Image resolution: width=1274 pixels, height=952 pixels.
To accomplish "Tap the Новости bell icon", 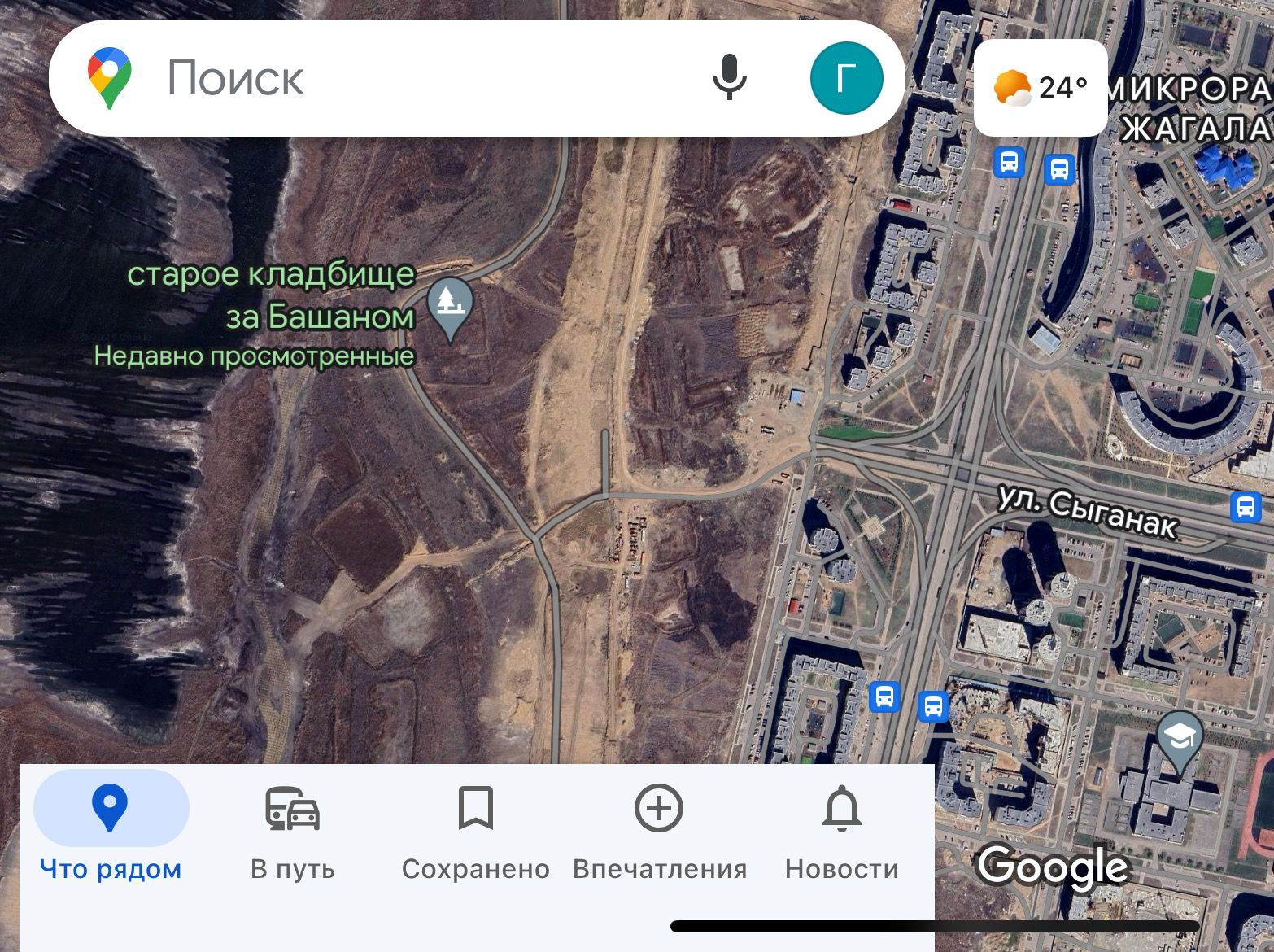I will pos(842,809).
